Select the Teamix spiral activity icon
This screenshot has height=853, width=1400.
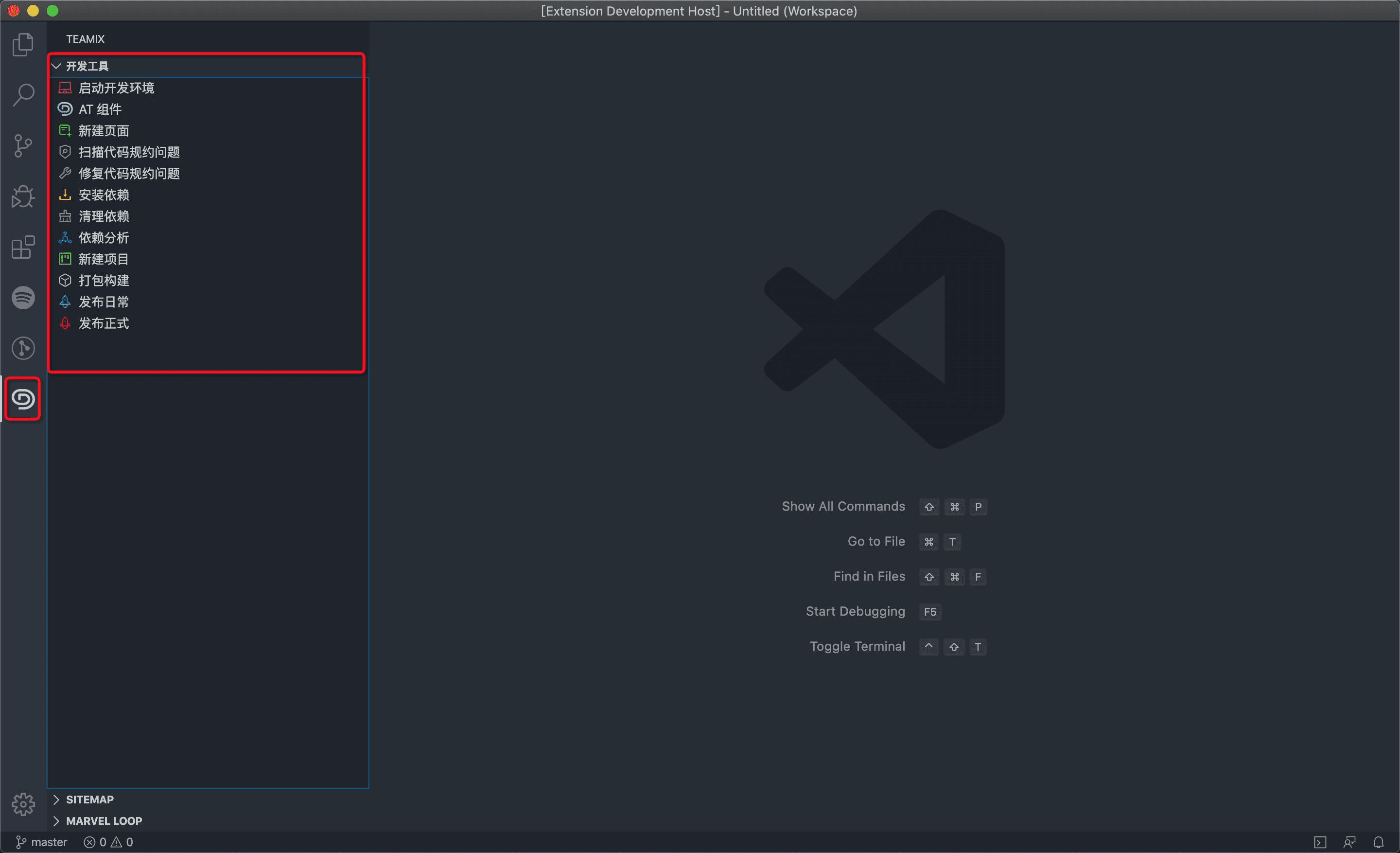(x=23, y=399)
